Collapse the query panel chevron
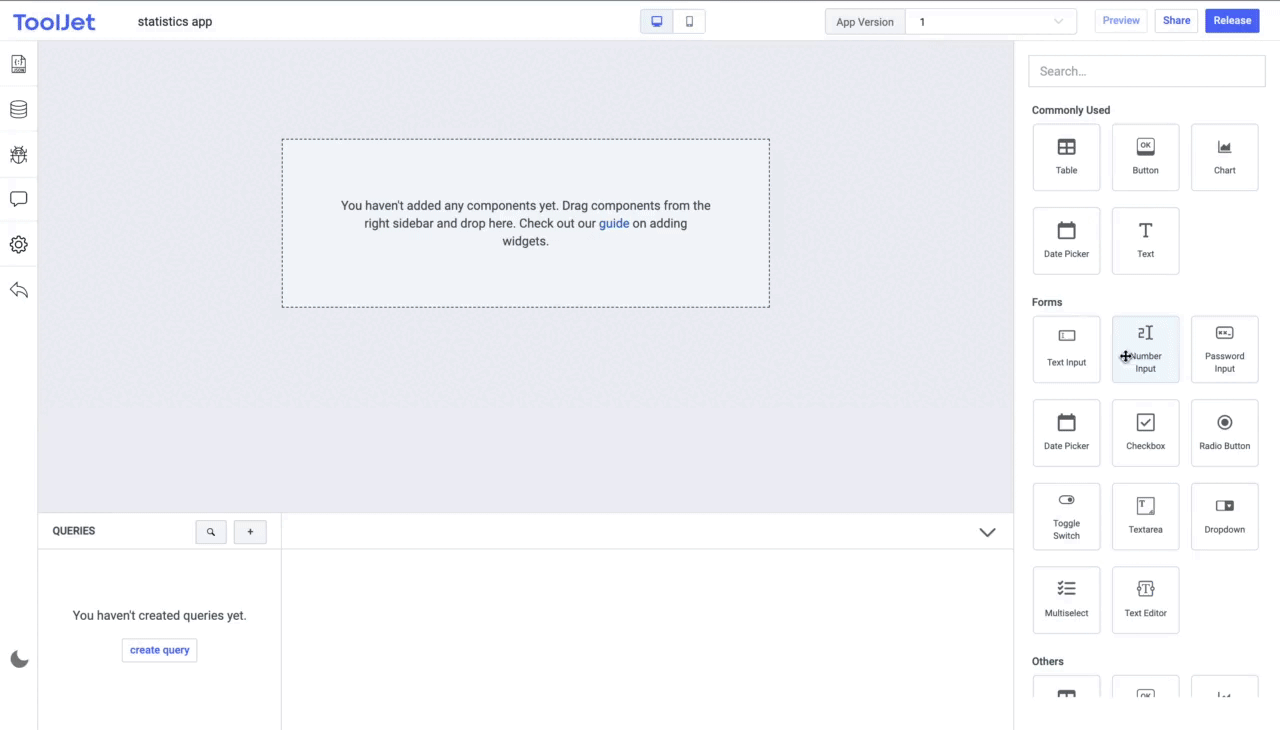This screenshot has width=1280, height=730. point(987,532)
